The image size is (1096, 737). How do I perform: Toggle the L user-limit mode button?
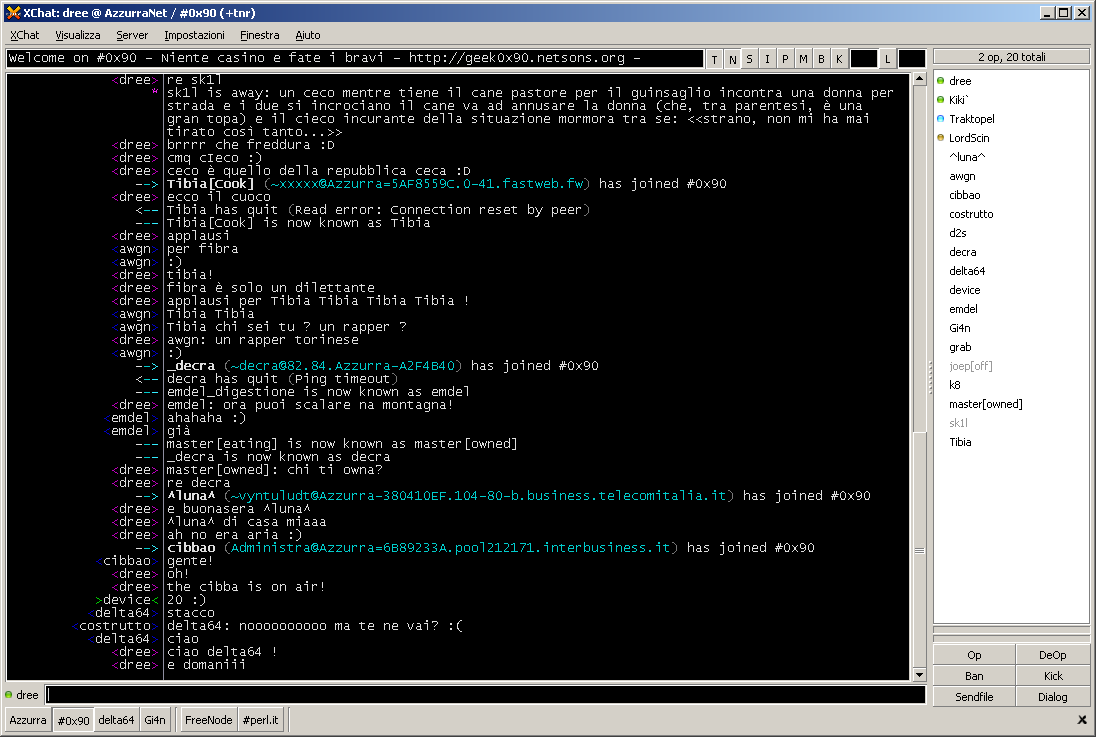887,59
